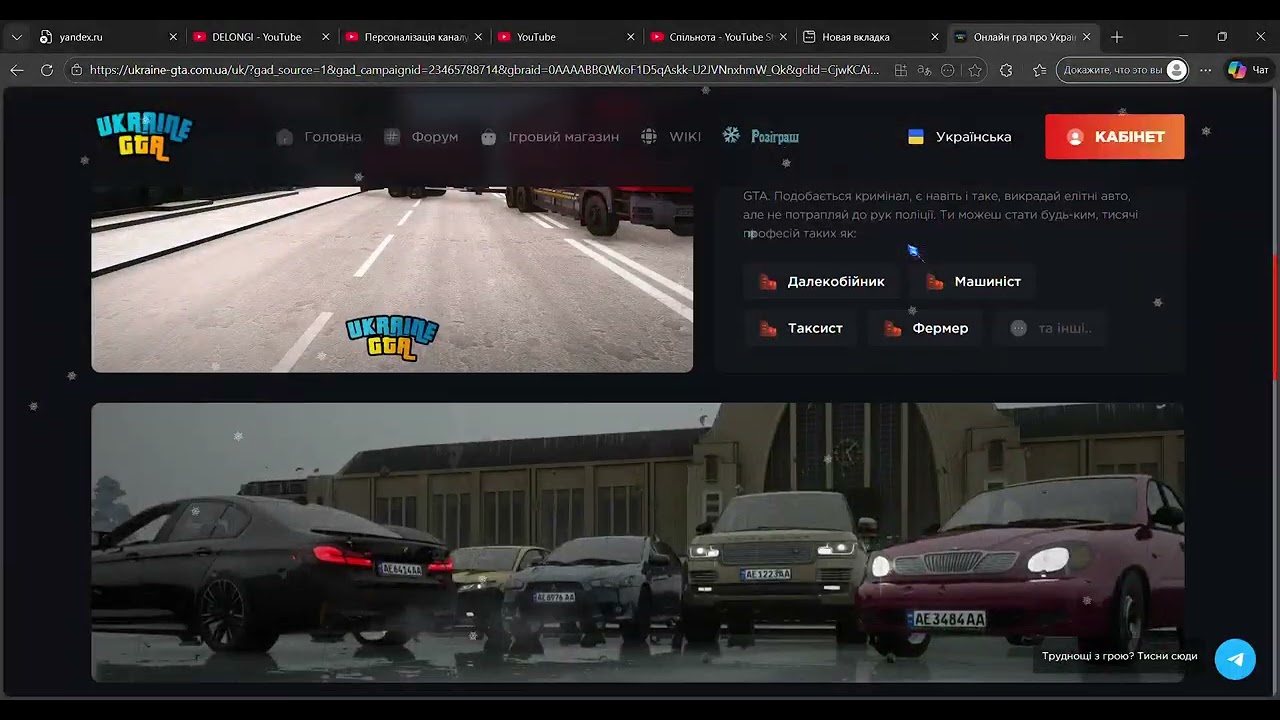Screen dimensions: 1280x720
Task: Open the Copilot Чат button
Action: 1248,70
